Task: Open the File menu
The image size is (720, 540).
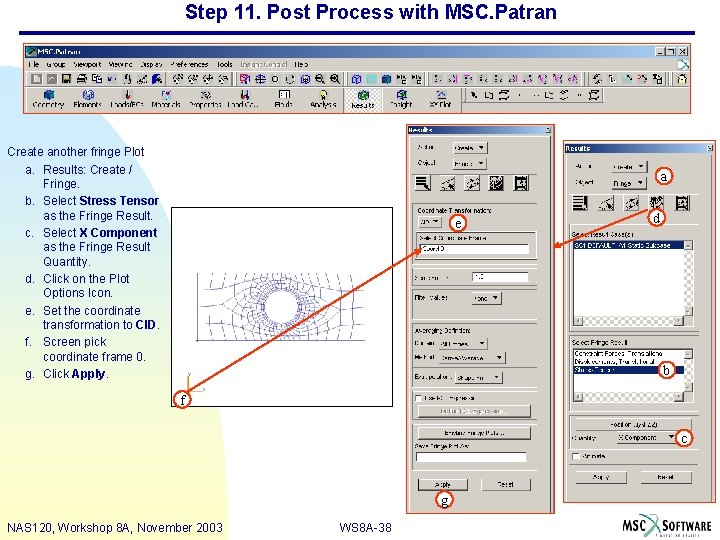Action: (33, 64)
